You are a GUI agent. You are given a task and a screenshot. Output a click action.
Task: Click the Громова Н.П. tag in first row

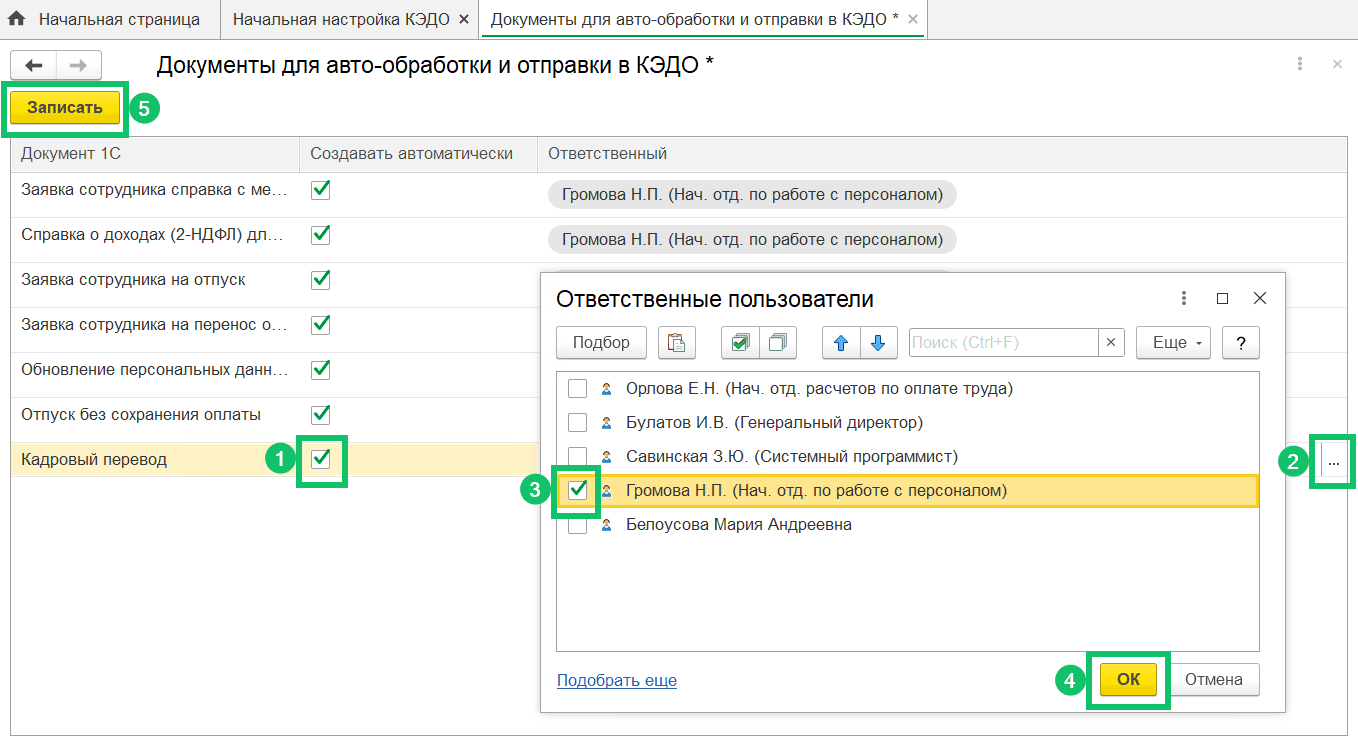point(752,195)
